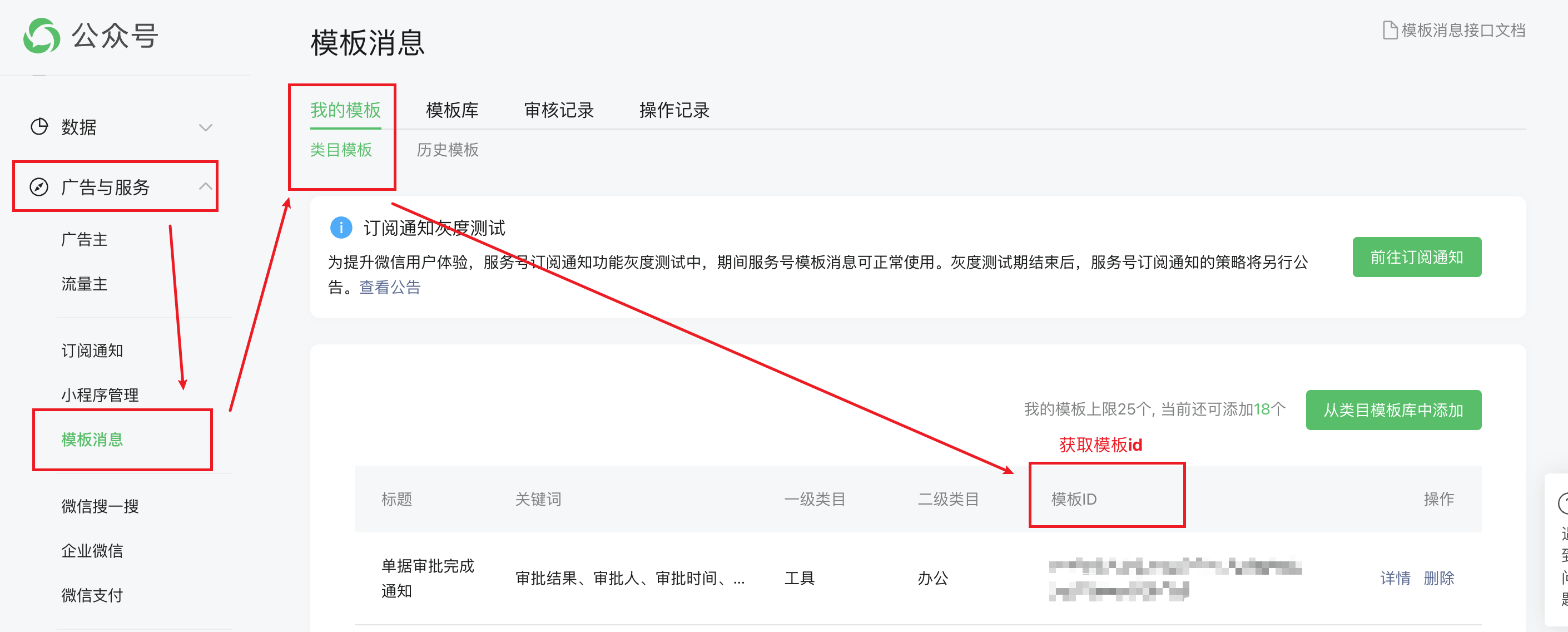
Task: Open 微信支付 sidebar item
Action: pos(92,595)
